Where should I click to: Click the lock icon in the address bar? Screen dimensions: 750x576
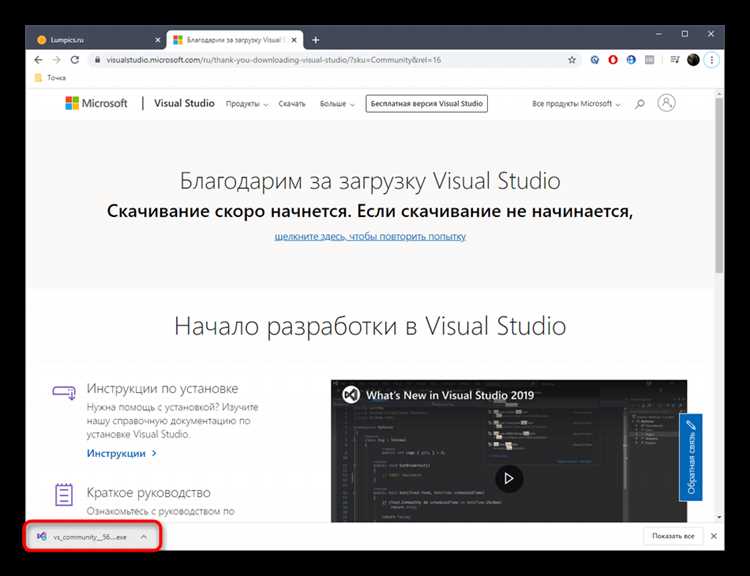tap(97, 60)
